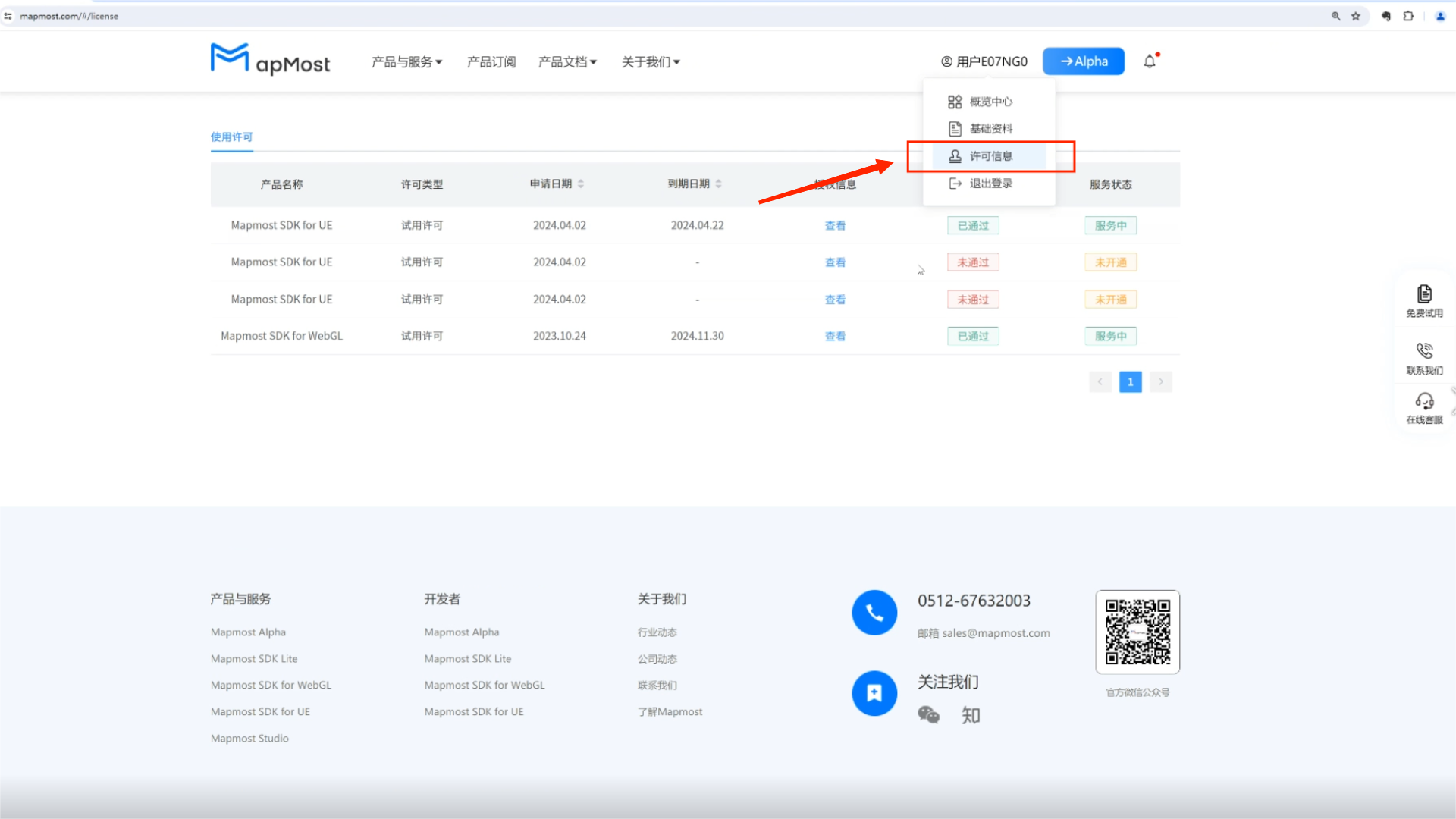Click the blue bookmark circle icon in footer

874,693
